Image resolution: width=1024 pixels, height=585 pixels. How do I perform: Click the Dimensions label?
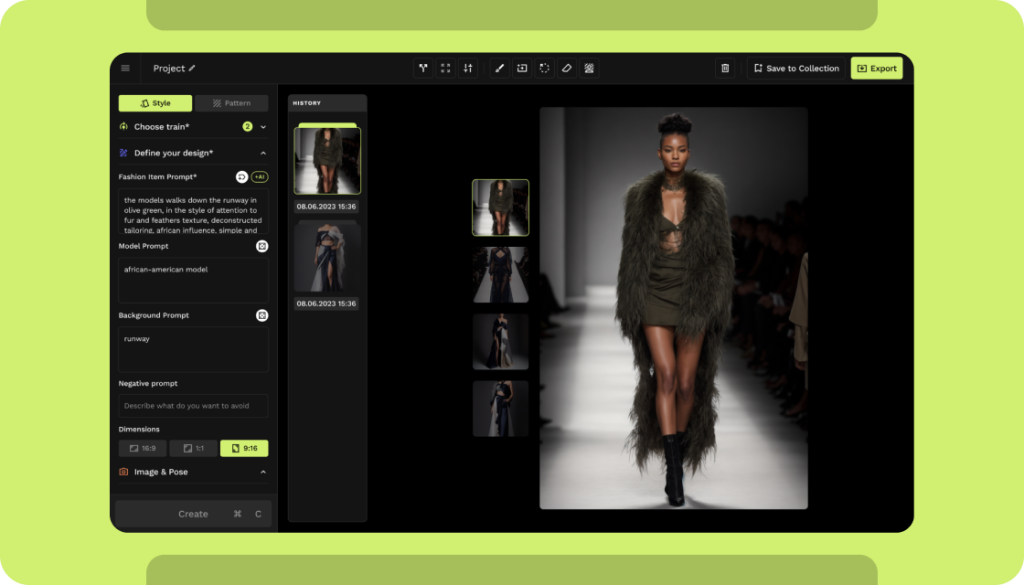139,429
